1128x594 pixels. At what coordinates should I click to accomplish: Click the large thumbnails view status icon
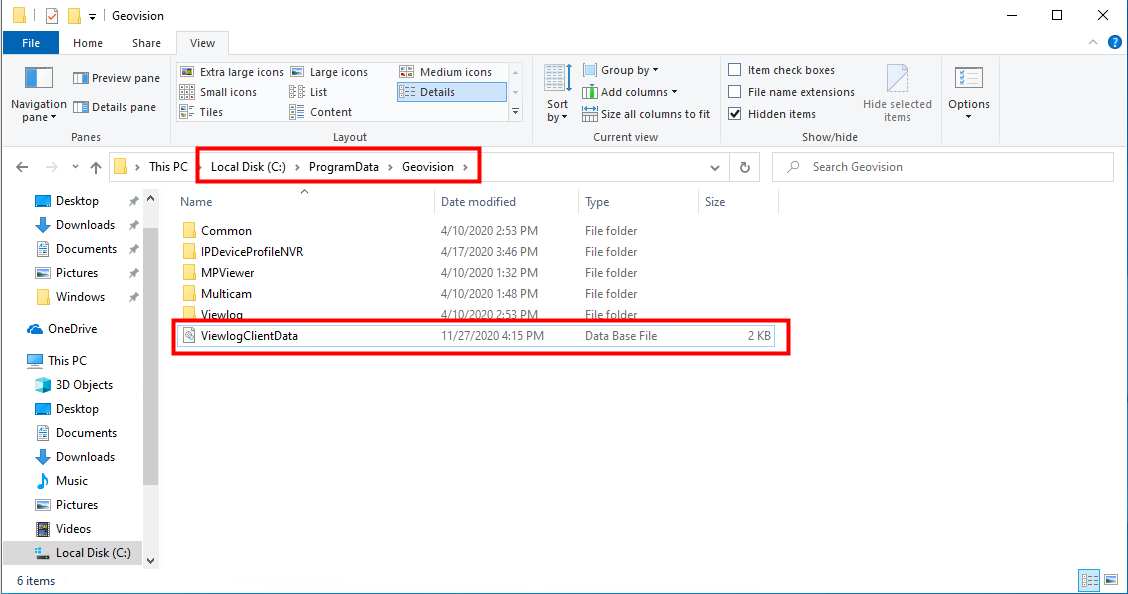coord(1111,580)
